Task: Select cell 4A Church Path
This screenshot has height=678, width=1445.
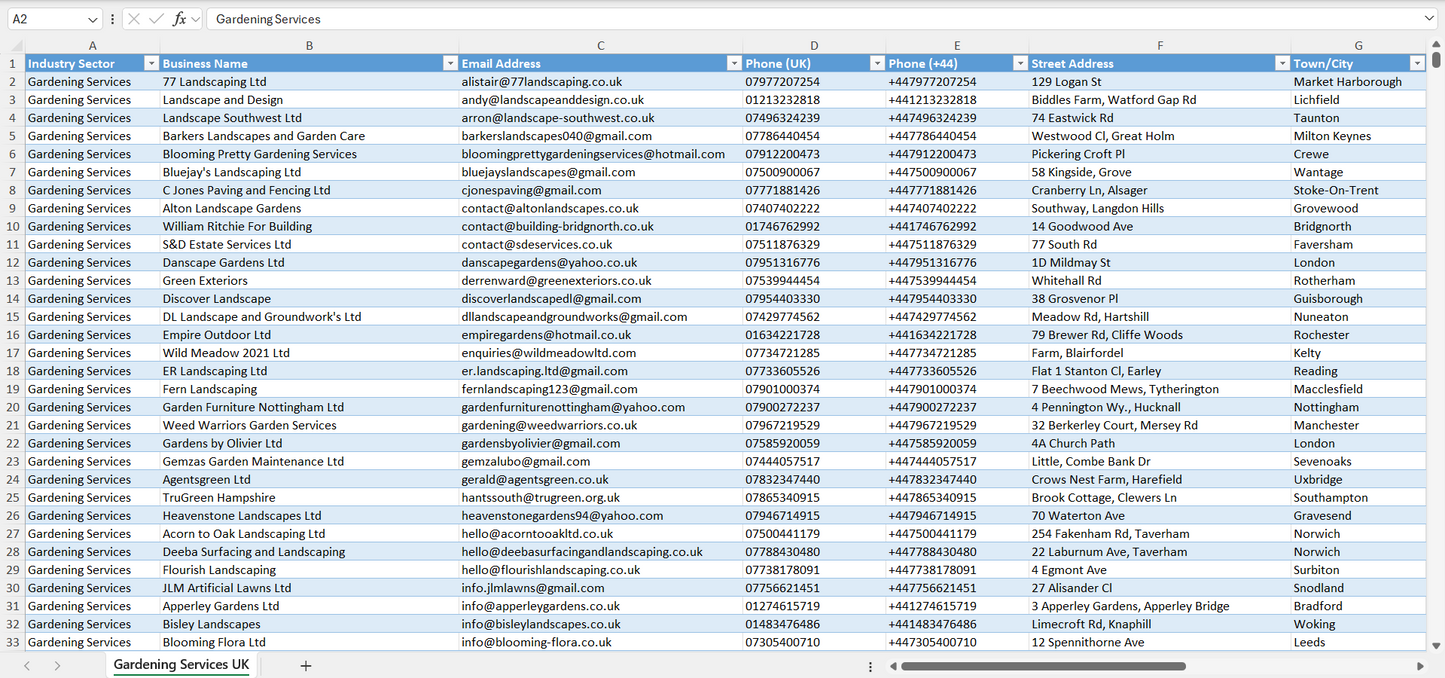Action: click(1160, 443)
